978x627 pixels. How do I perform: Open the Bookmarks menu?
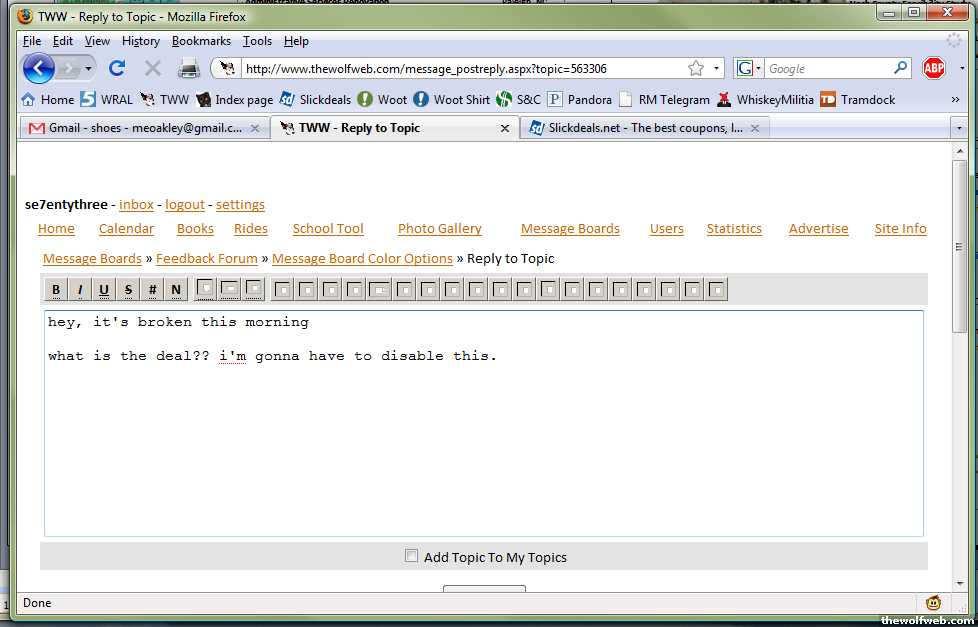201,41
